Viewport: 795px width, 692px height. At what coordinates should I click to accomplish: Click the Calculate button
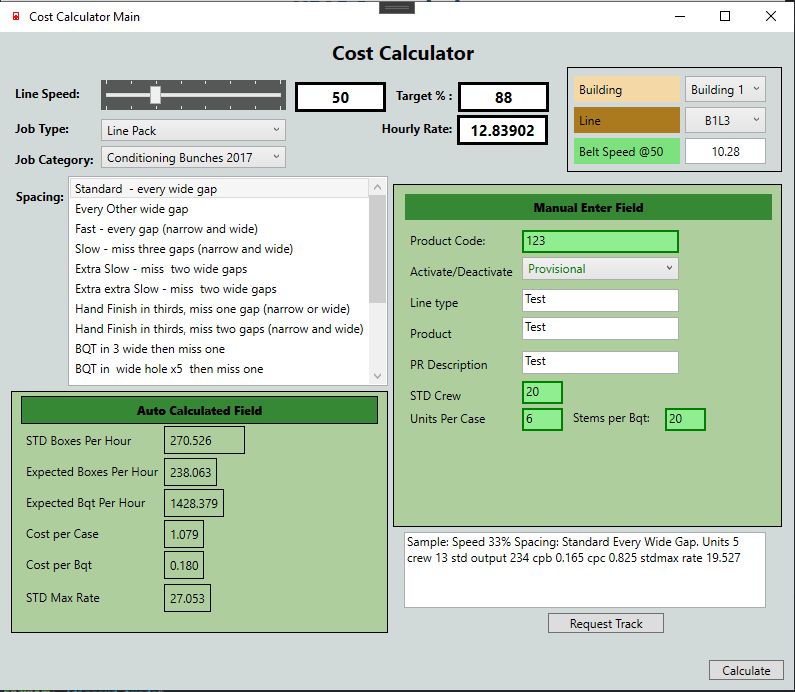click(746, 670)
